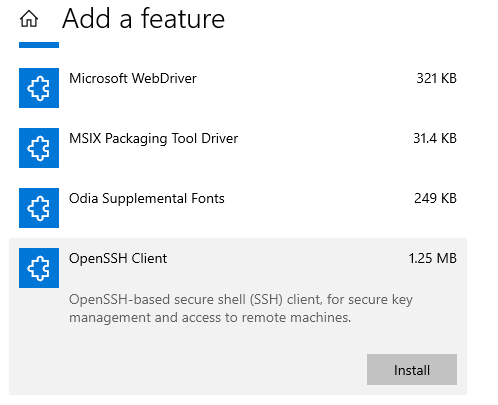Viewport: 498px width, 405px height.
Task: Collapse the OpenSSH Client entry by its name
Action: (x=118, y=259)
